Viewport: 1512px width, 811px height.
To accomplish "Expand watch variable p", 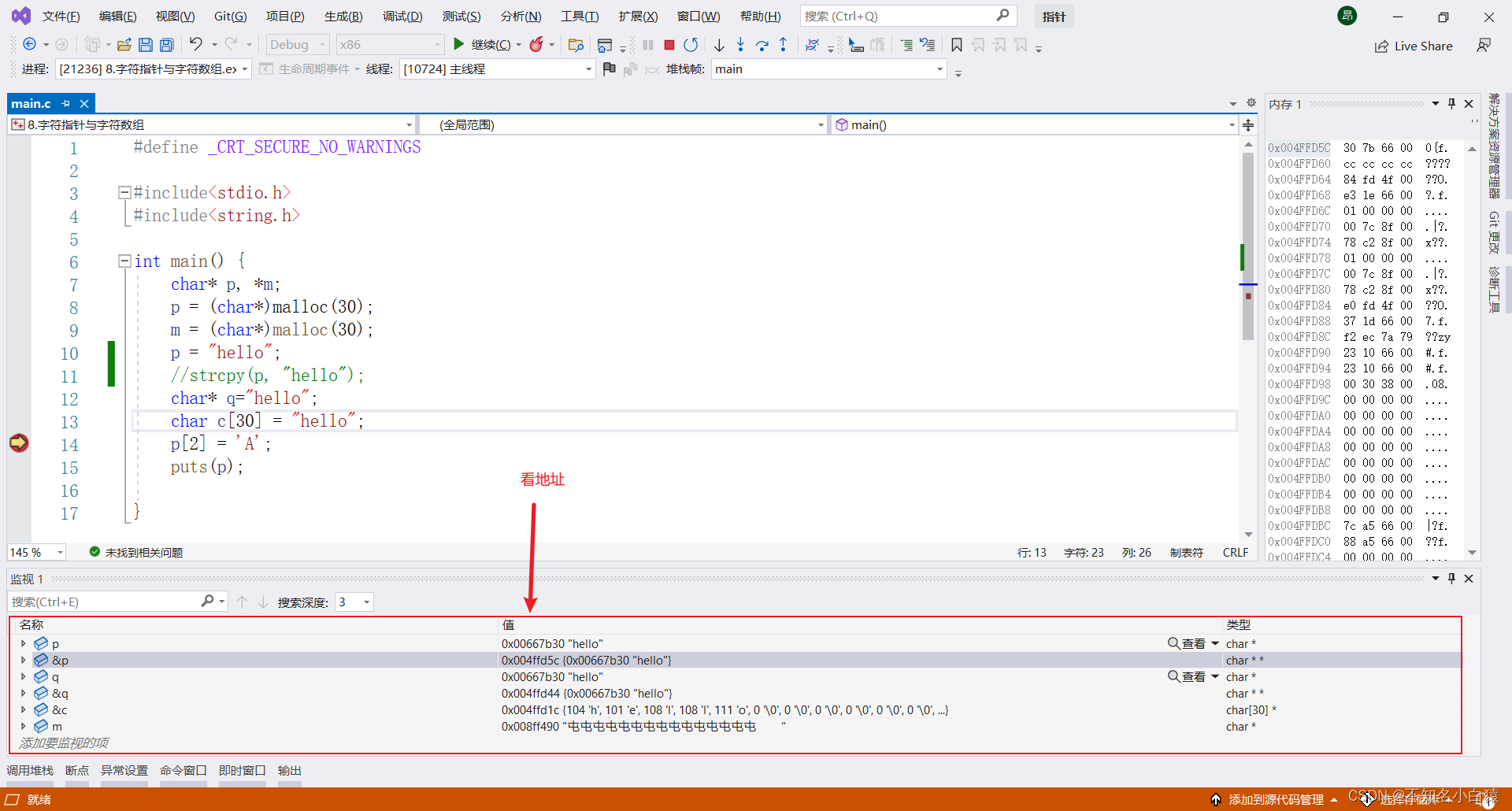I will 23,643.
